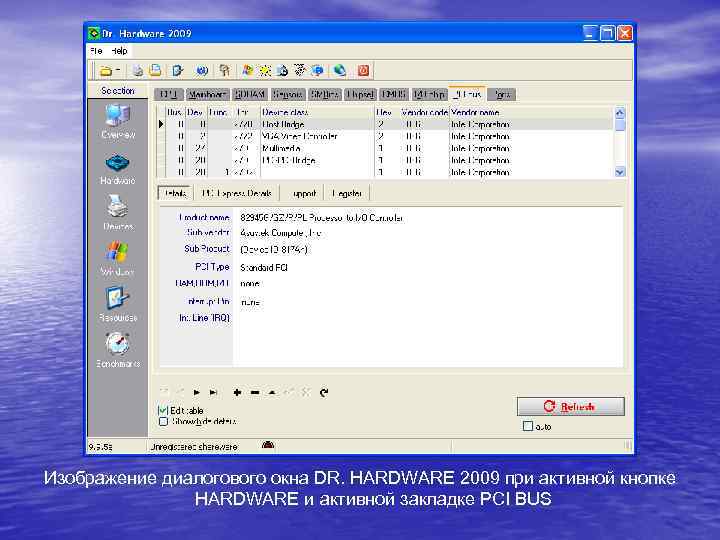Screen dimensions: 720x540
Task: Toggle the Edit table checkbox
Action: [163, 411]
